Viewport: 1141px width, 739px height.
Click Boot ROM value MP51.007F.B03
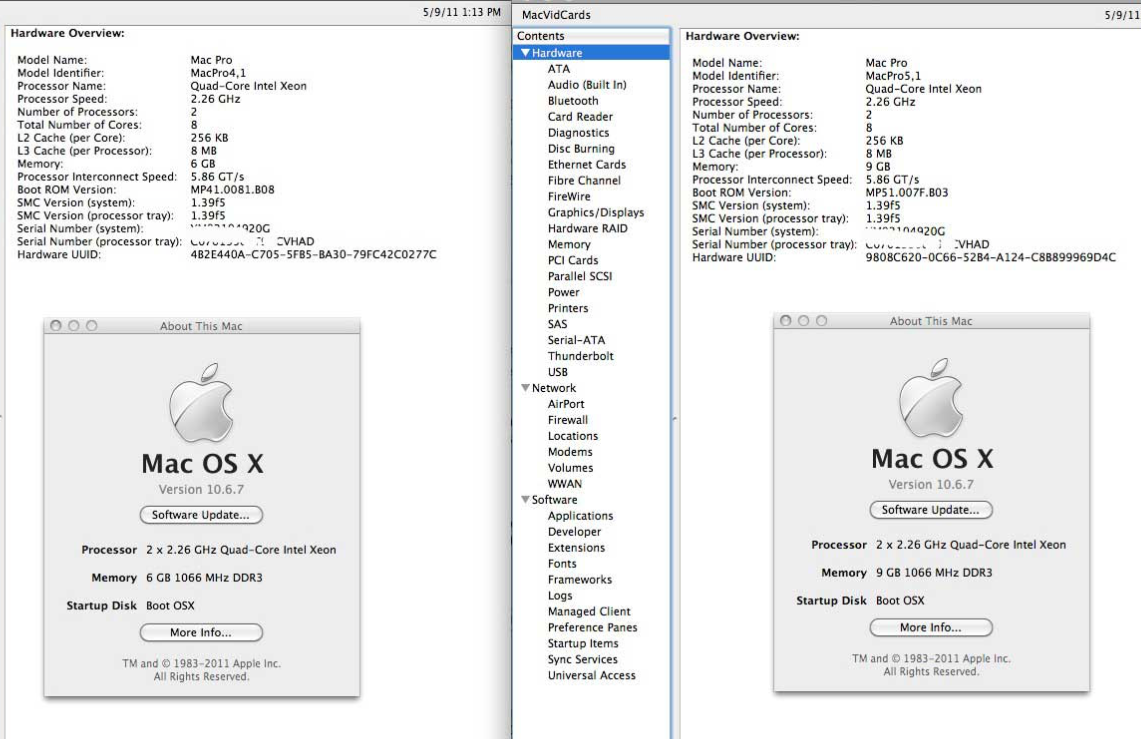tap(907, 193)
